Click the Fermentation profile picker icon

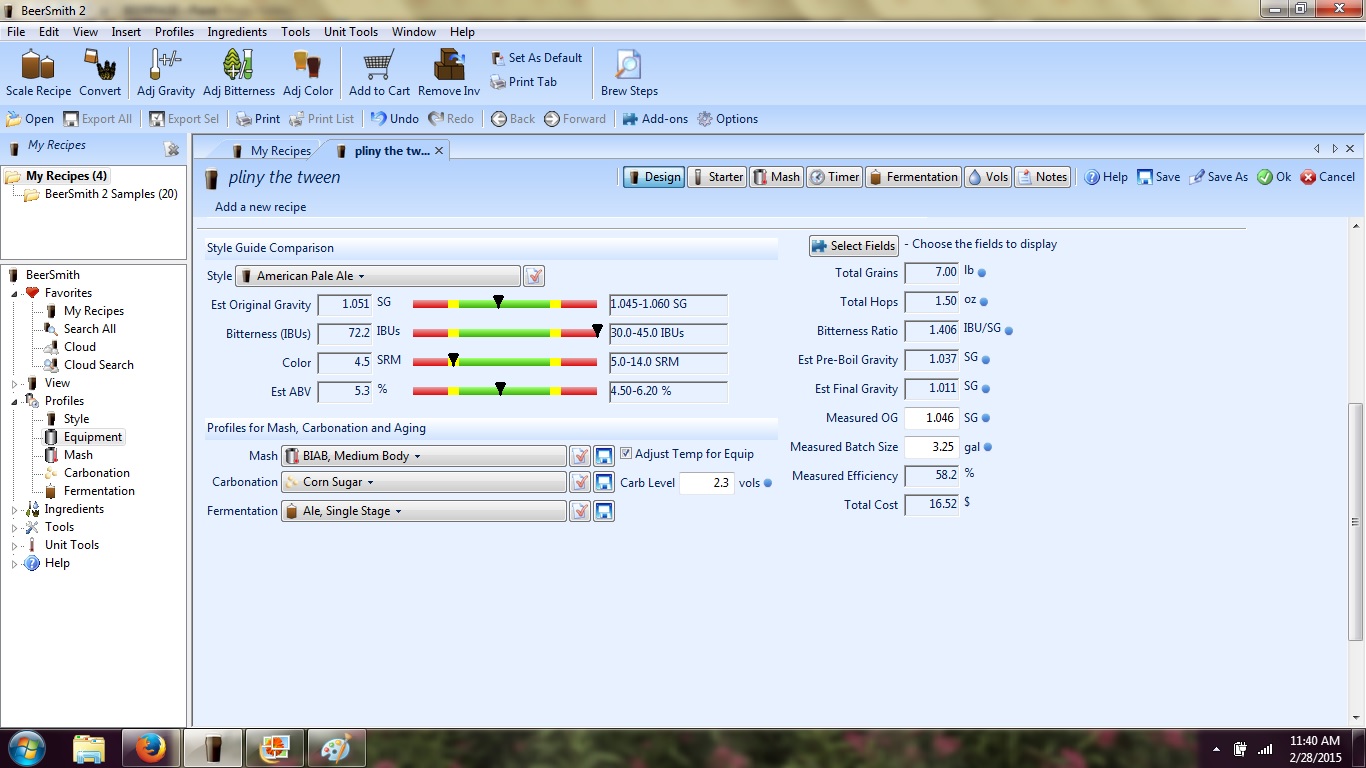580,511
